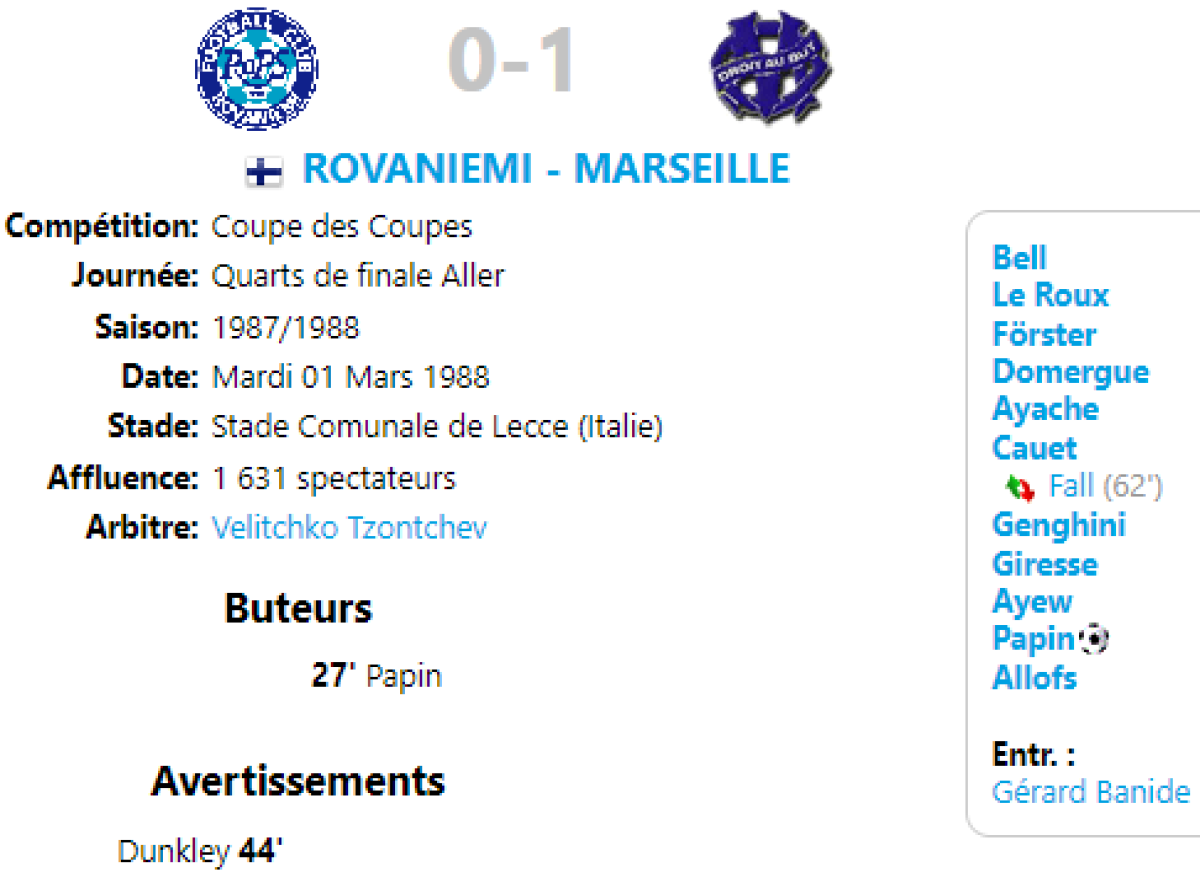Viewport: 1200px width, 877px height.
Task: Click the soccer ball icon next to Papin
Action: pyautogui.click(x=1096, y=639)
